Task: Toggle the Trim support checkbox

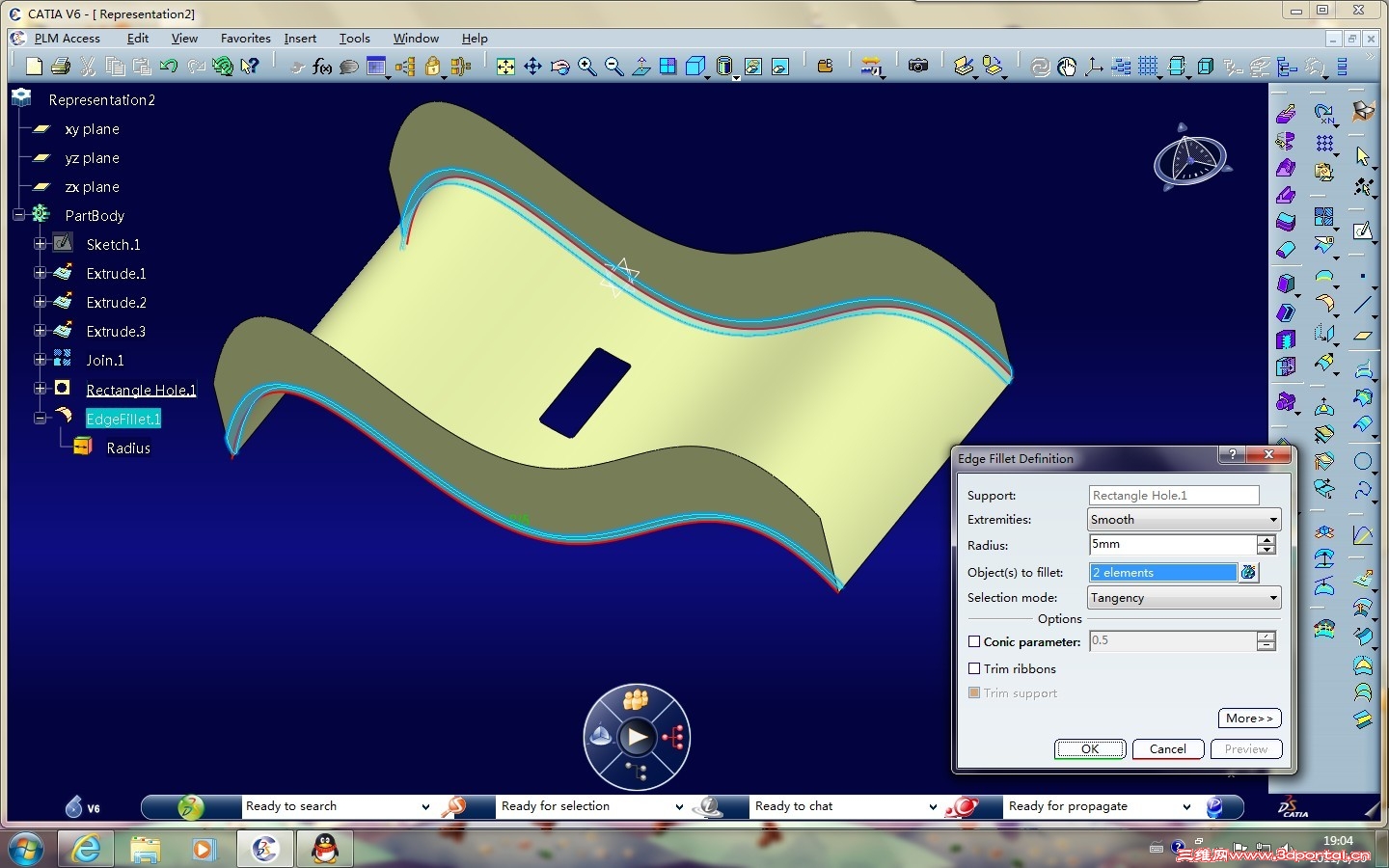Action: tap(974, 692)
